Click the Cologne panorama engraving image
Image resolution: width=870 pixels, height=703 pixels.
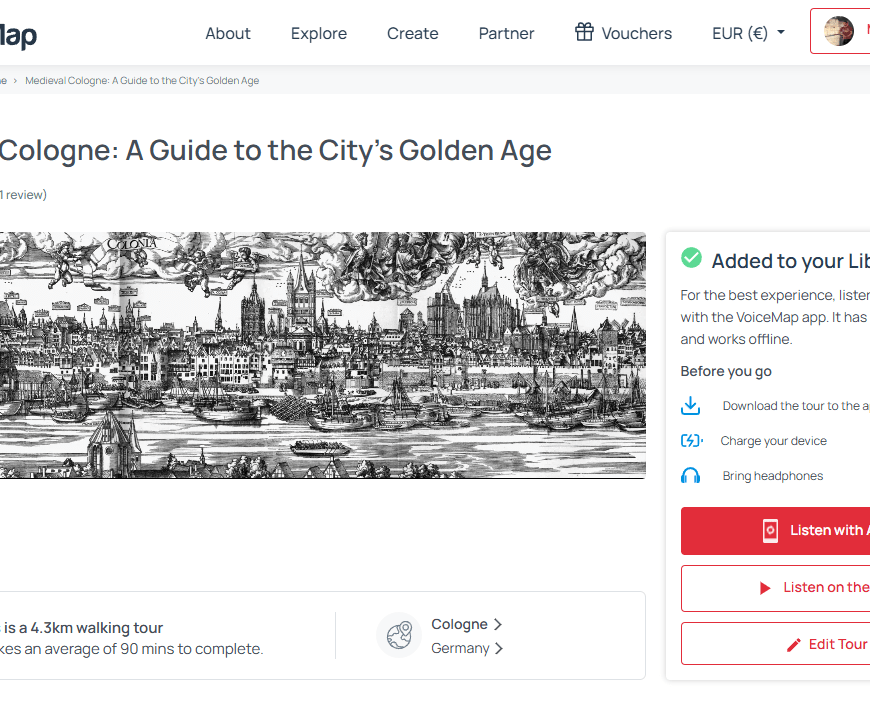[320, 355]
